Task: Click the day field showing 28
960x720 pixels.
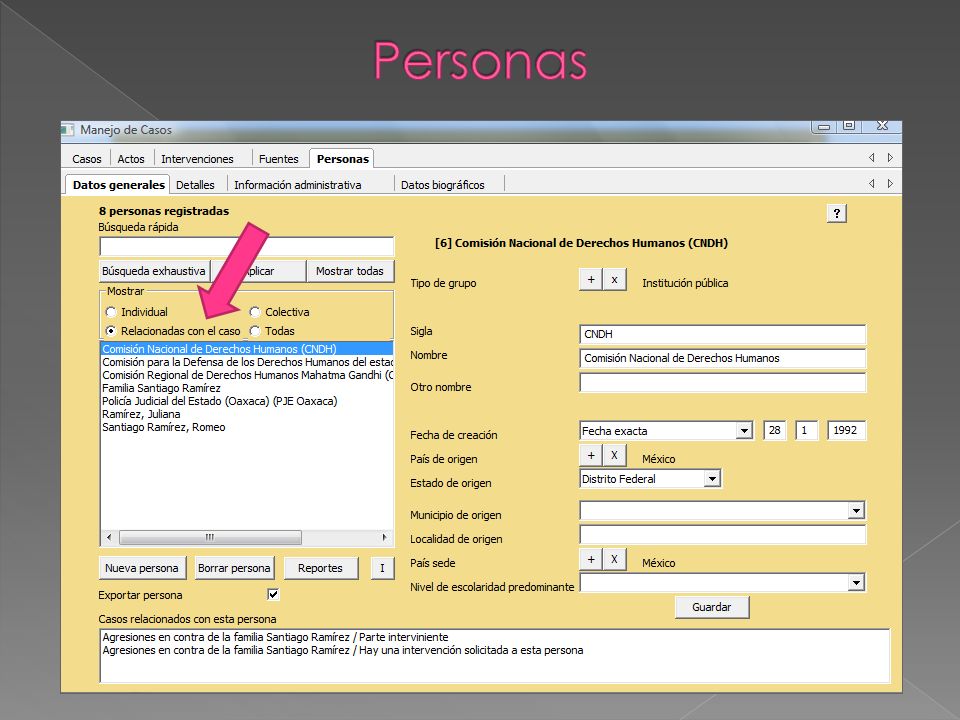Action: click(775, 430)
